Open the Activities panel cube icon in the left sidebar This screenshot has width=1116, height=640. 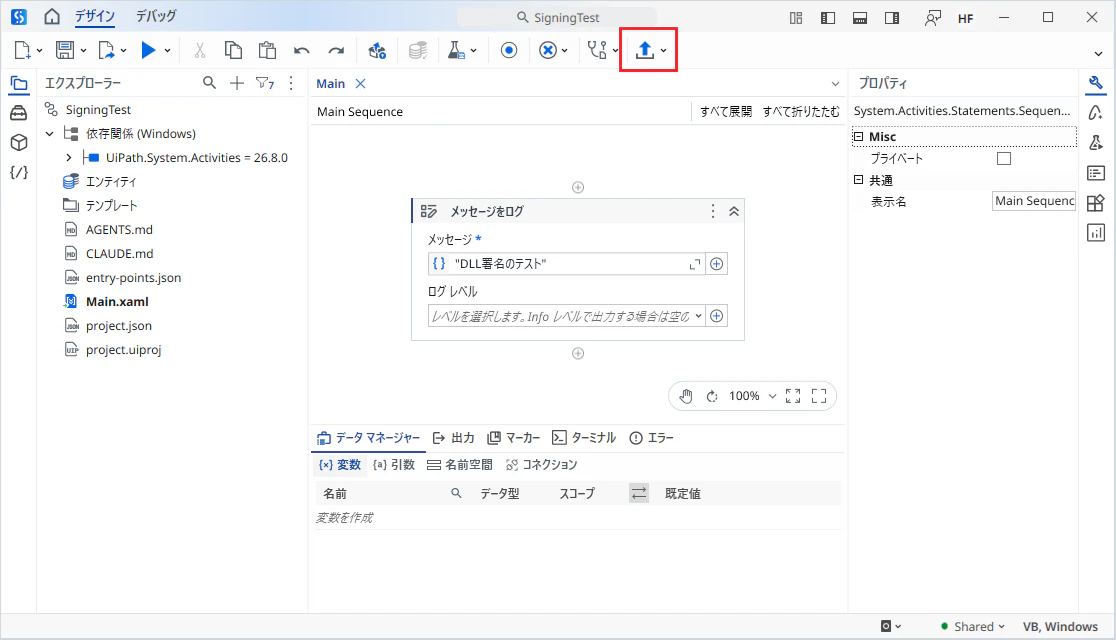point(19,142)
